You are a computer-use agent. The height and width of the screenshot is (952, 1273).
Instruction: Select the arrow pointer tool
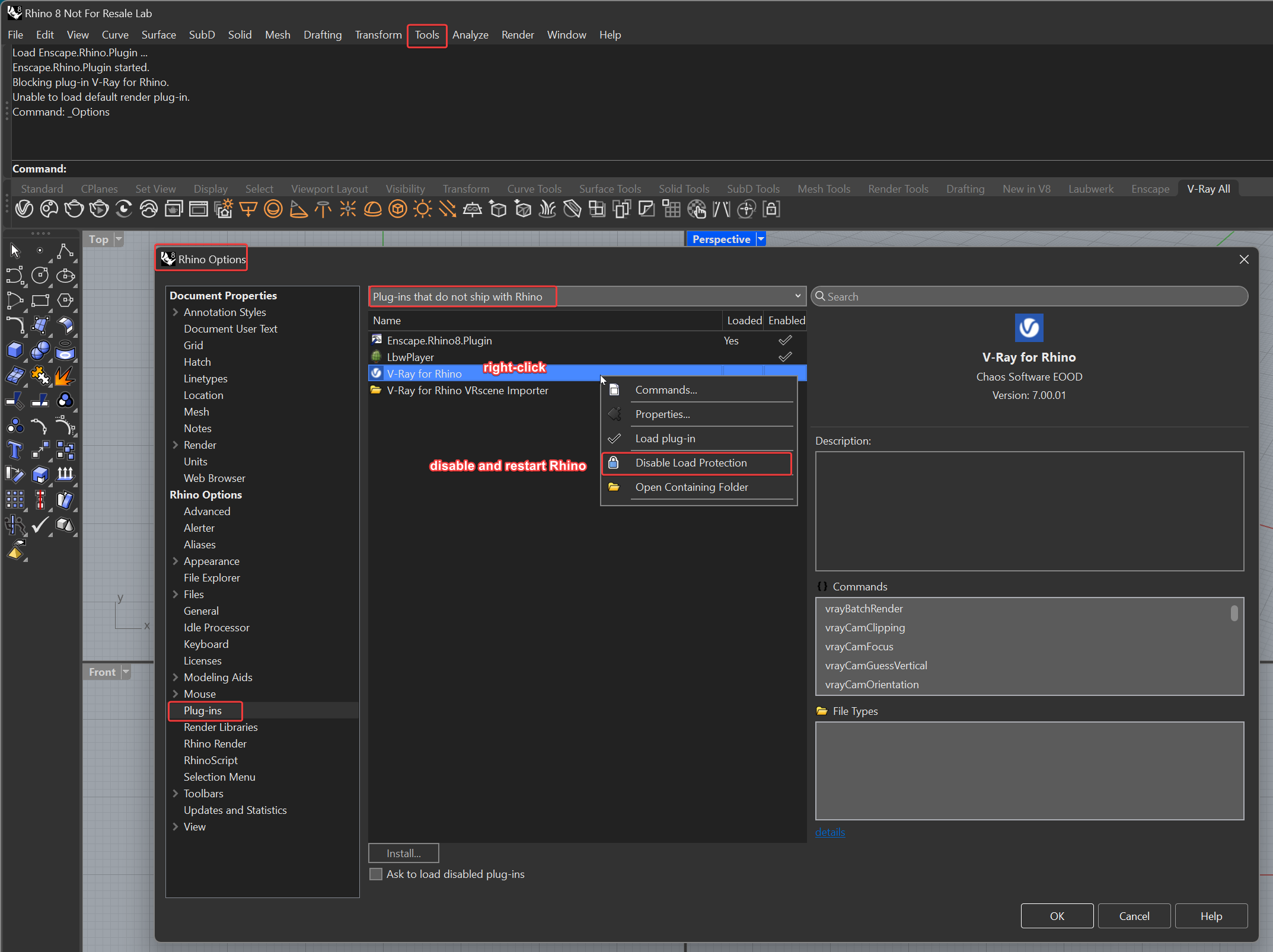point(15,251)
